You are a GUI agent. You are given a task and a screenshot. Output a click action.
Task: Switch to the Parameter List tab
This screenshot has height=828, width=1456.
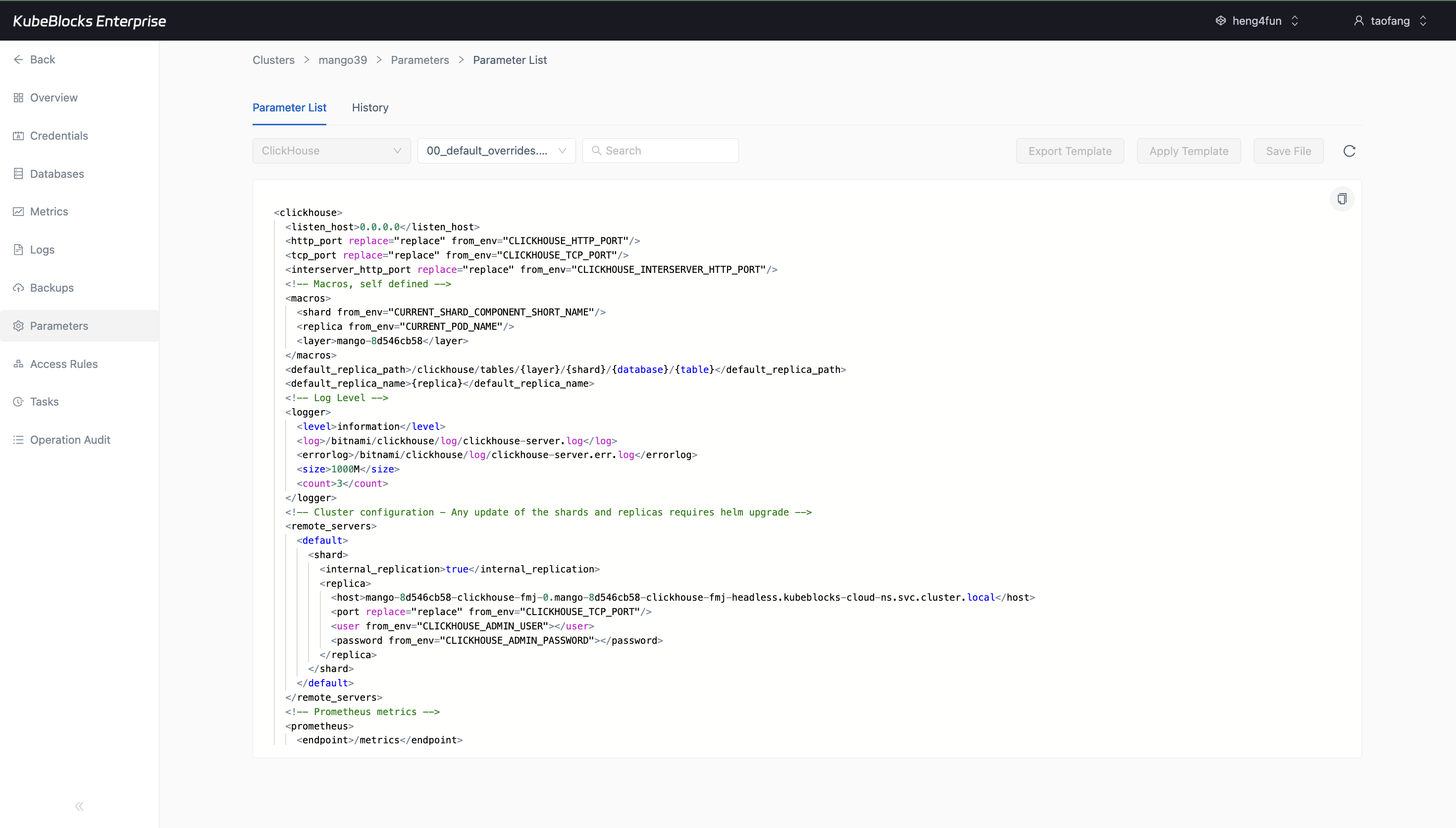click(x=289, y=107)
